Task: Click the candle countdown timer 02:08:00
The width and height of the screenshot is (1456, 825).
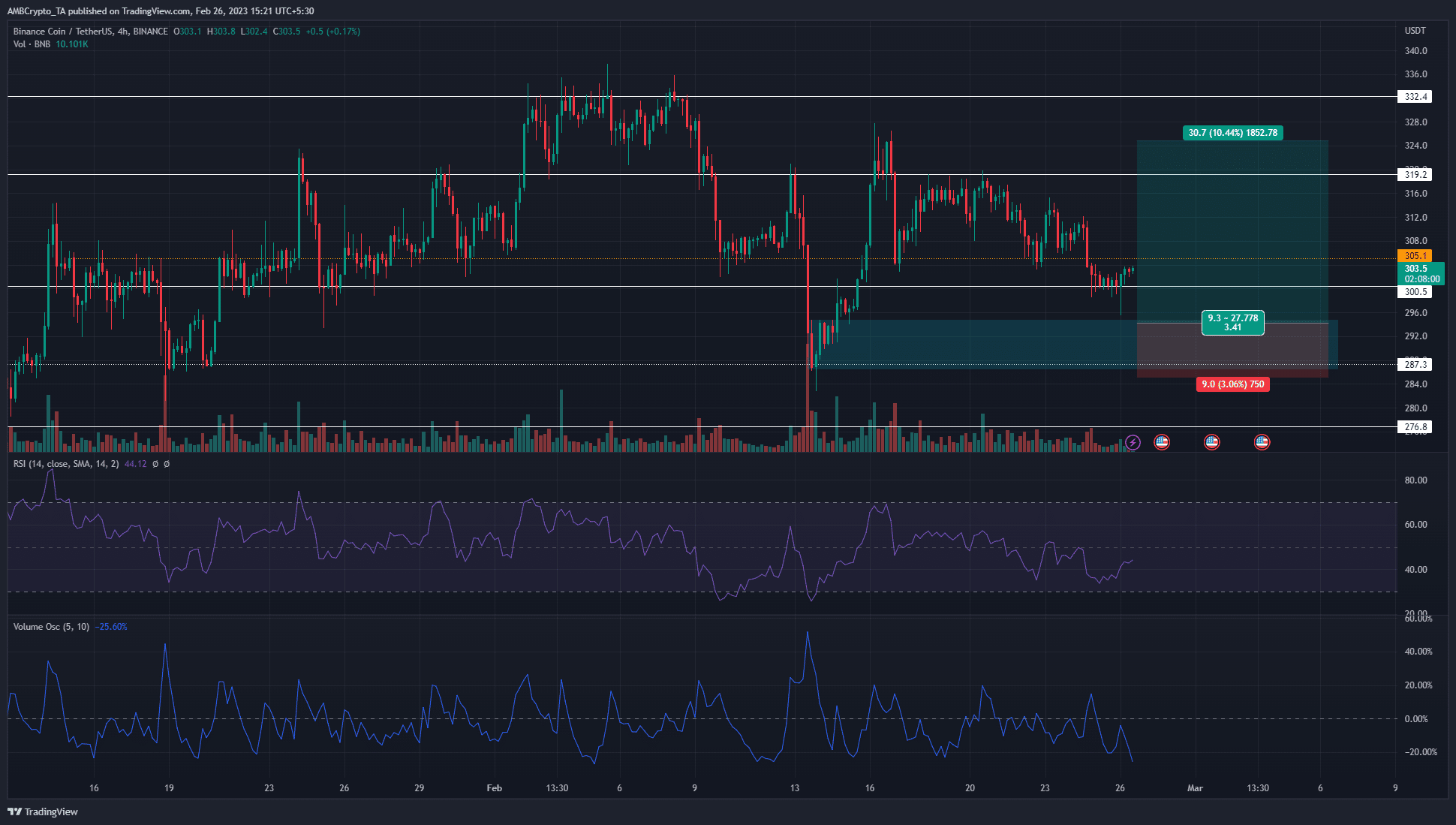Action: tap(1421, 277)
